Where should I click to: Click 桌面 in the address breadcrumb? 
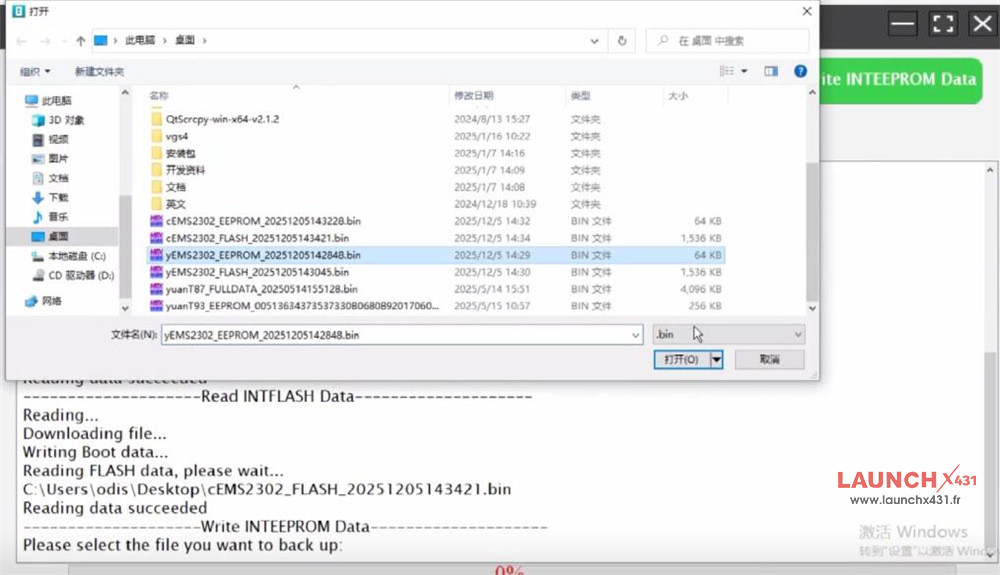coord(185,40)
